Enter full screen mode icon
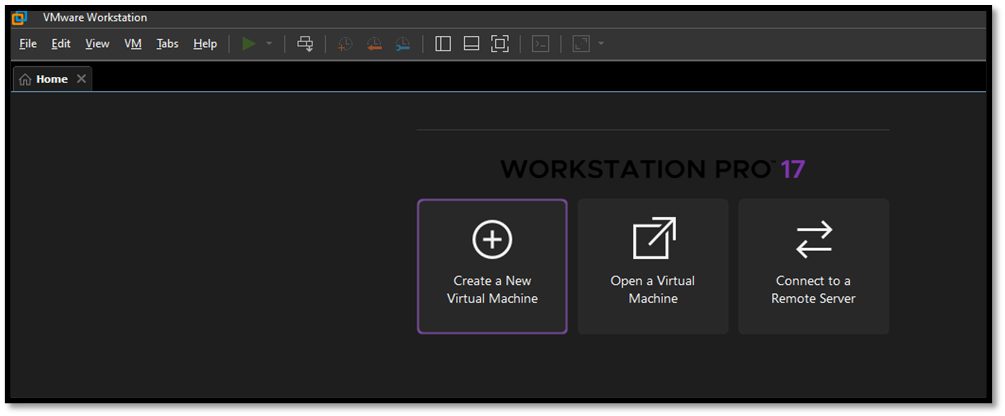Image resolution: width=1005 pixels, height=416 pixels. pos(500,44)
